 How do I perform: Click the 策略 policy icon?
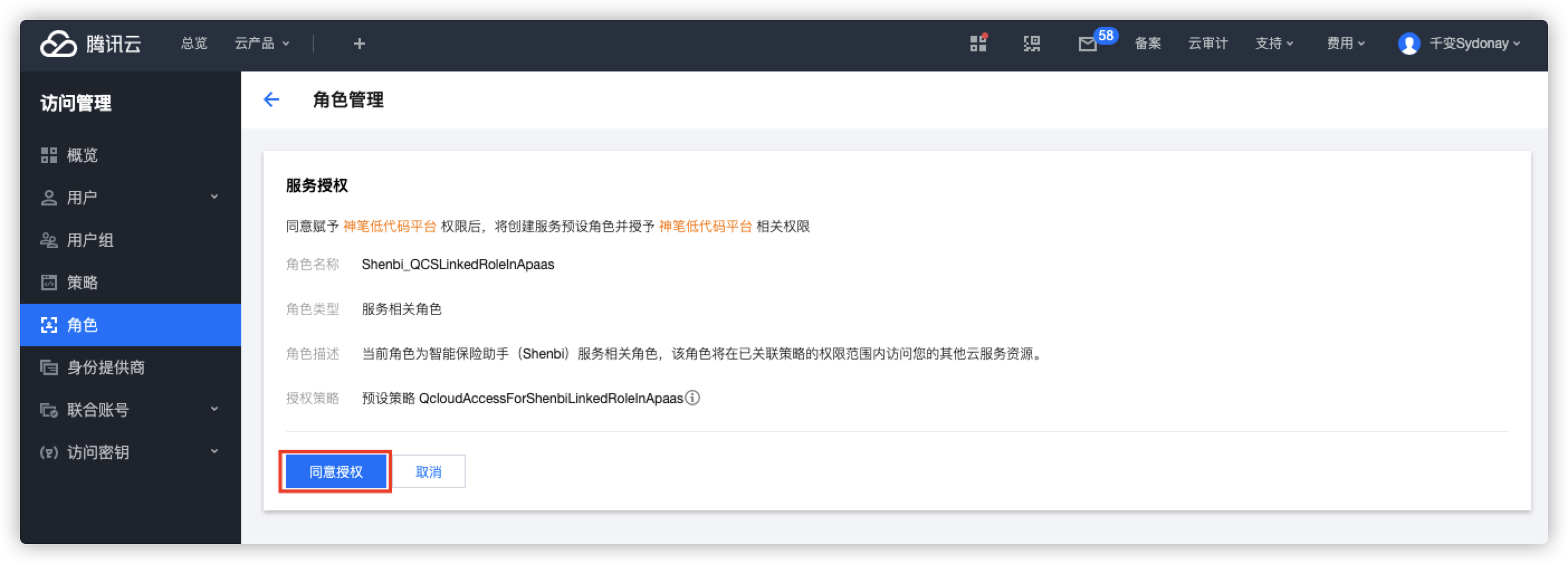coord(49,283)
